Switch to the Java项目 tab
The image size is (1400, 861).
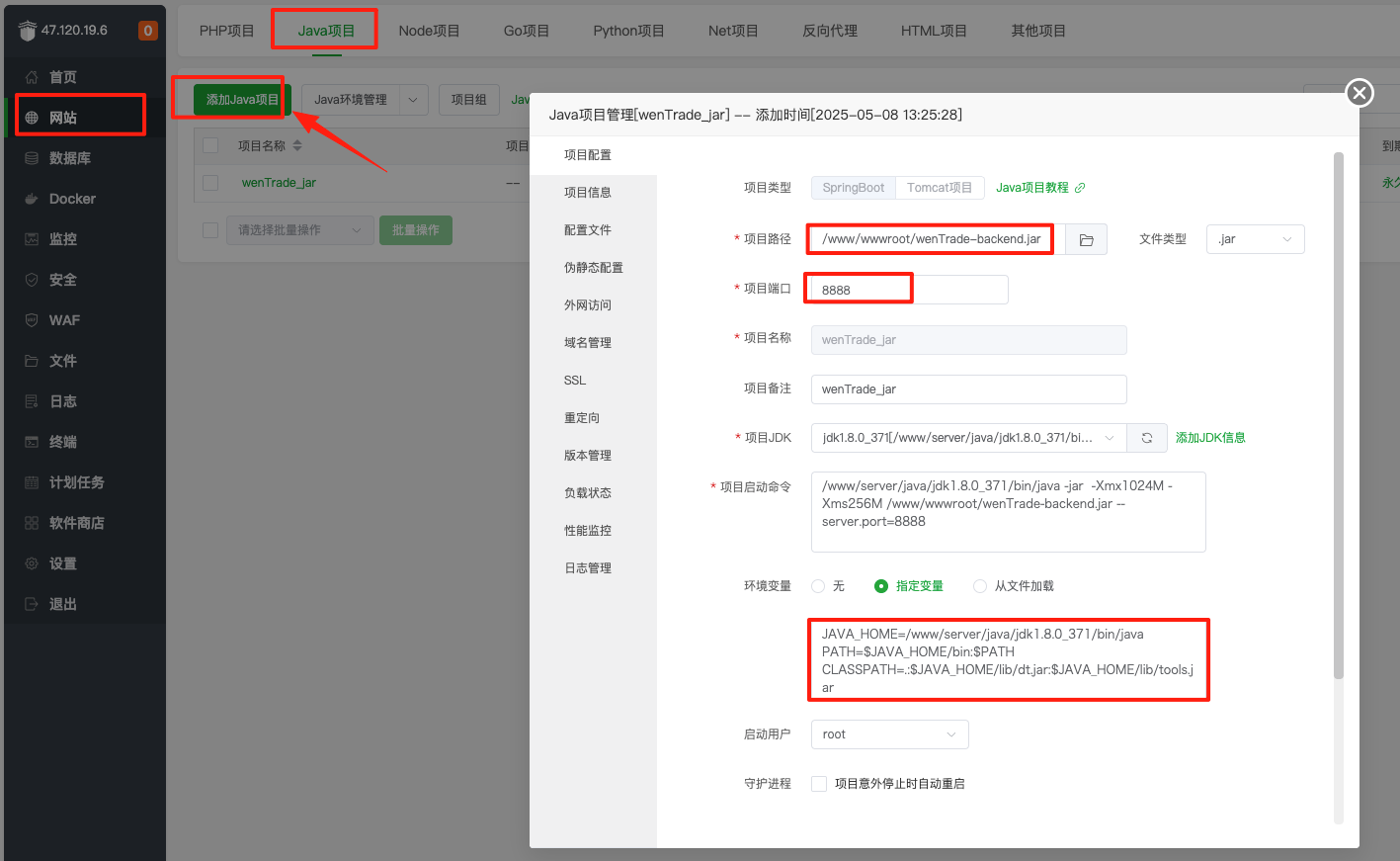tap(326, 31)
